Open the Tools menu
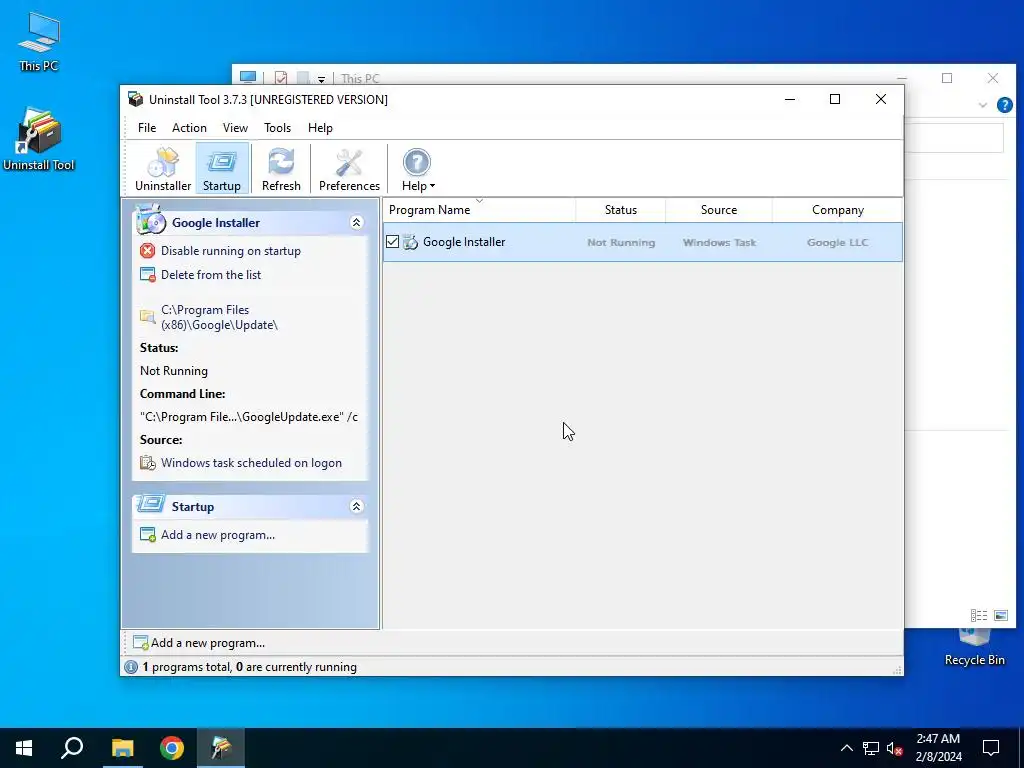Screen dimensions: 1024x768 coord(278,128)
